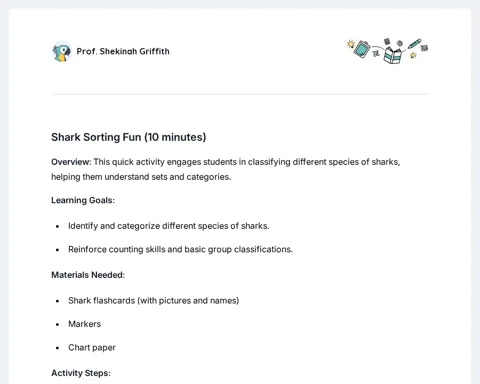Click the teal clipboard icon in header
This screenshot has width=480, height=384.
click(x=362, y=49)
